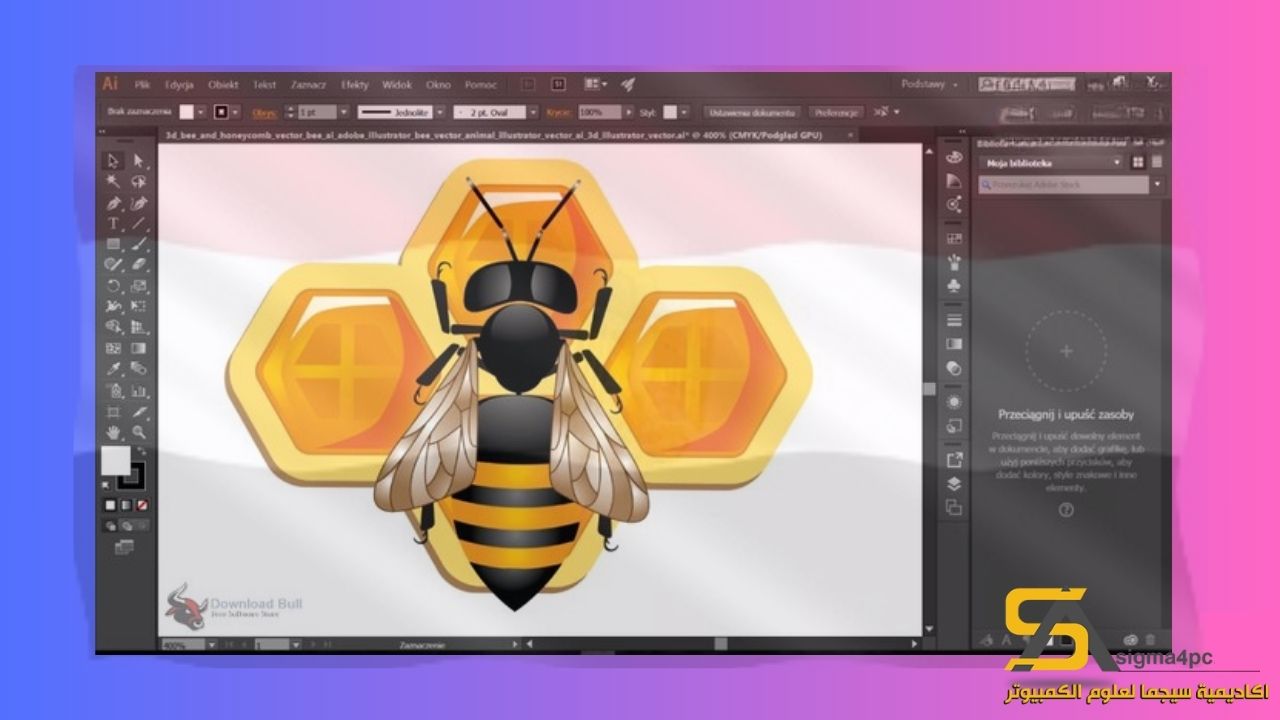
Task: Toggle the Draw Normal mode
Action: tap(110, 524)
